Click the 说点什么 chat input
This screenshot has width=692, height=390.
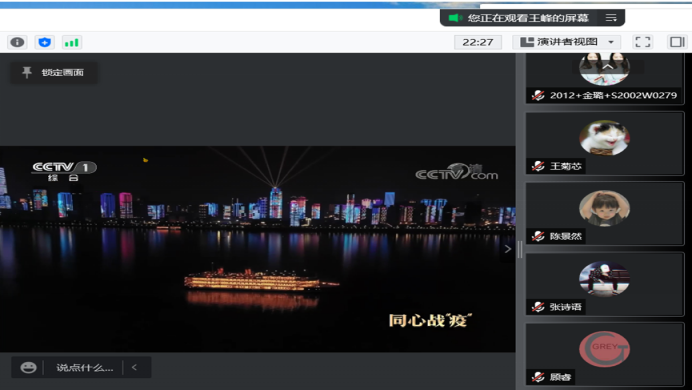point(84,368)
